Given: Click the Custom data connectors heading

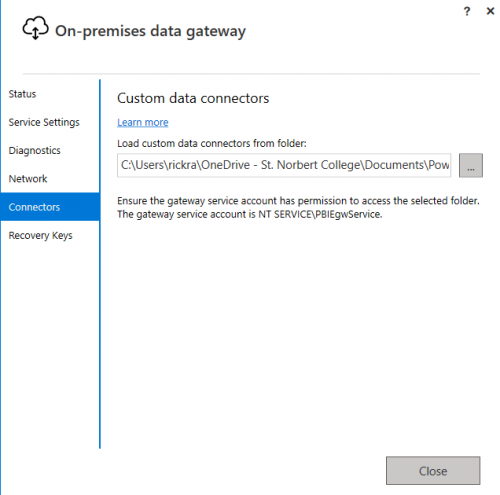Looking at the screenshot, I should 193,98.
